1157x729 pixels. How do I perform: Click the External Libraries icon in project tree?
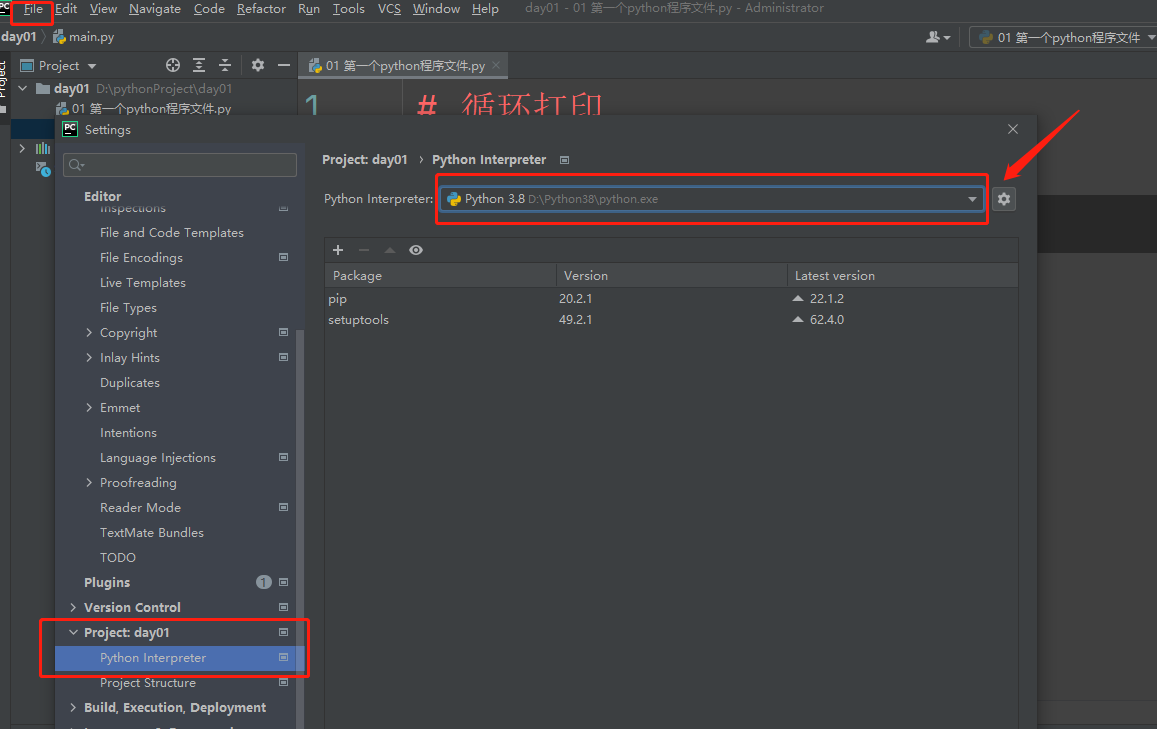pyautogui.click(x=43, y=148)
